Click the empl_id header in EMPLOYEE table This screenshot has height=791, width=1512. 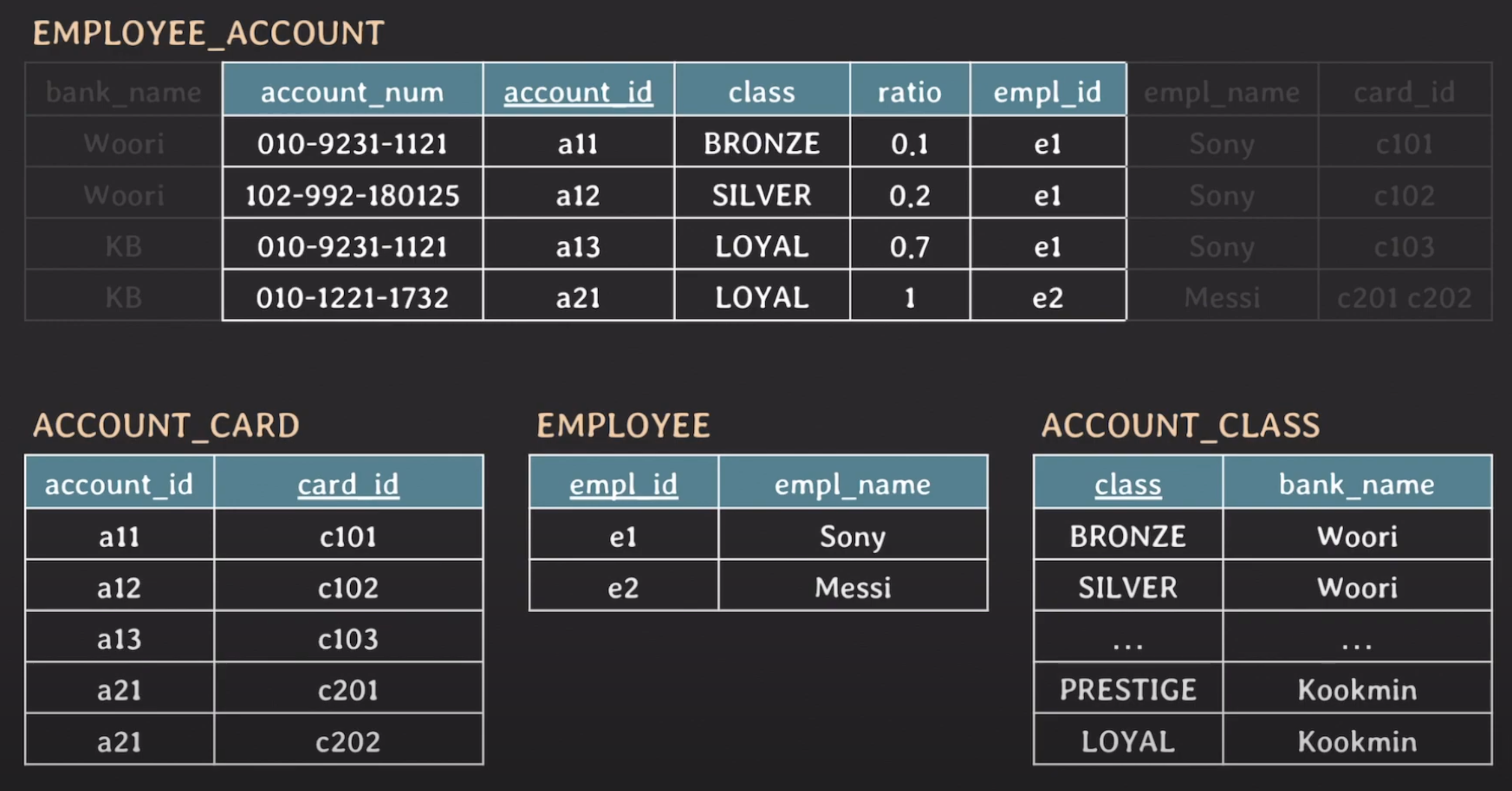(x=623, y=485)
